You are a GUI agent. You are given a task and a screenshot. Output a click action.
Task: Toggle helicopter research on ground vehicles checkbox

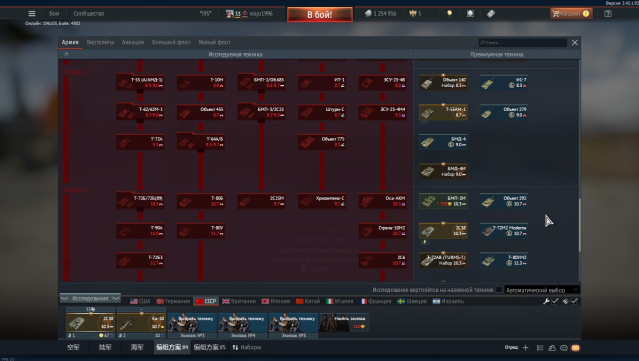click(x=499, y=290)
